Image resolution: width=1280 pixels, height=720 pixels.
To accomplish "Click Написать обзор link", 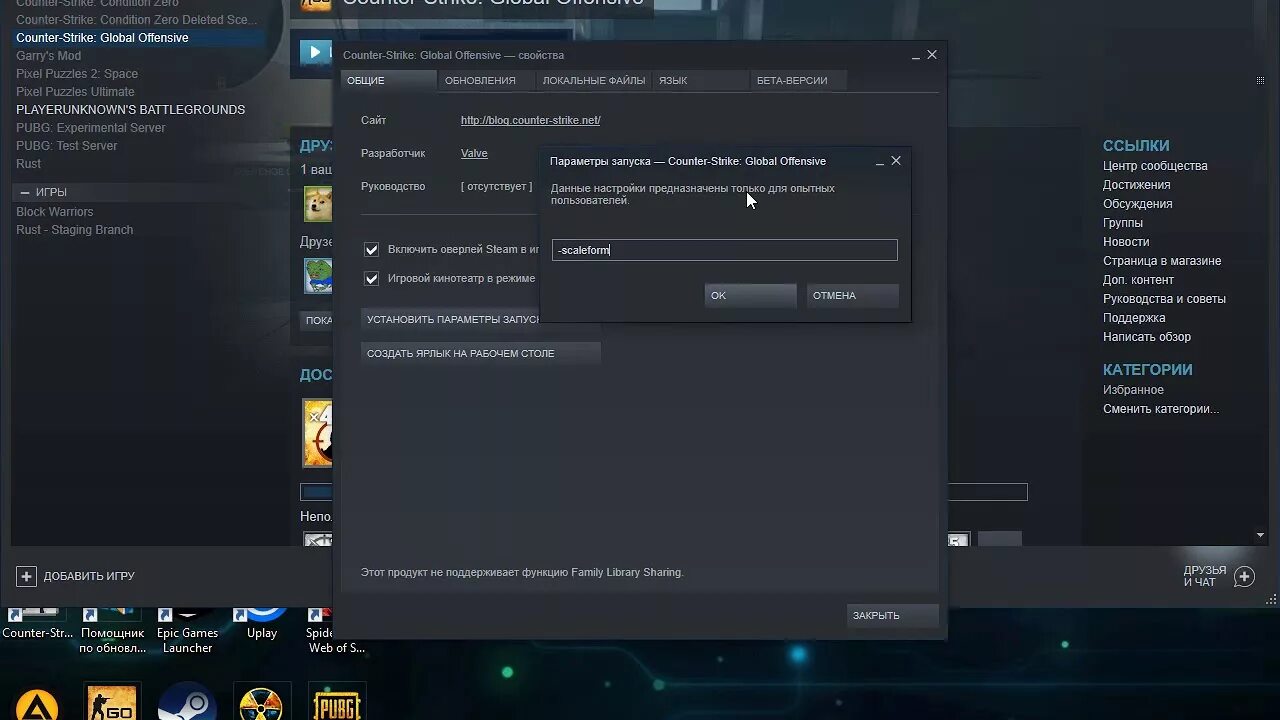I will (x=1147, y=337).
